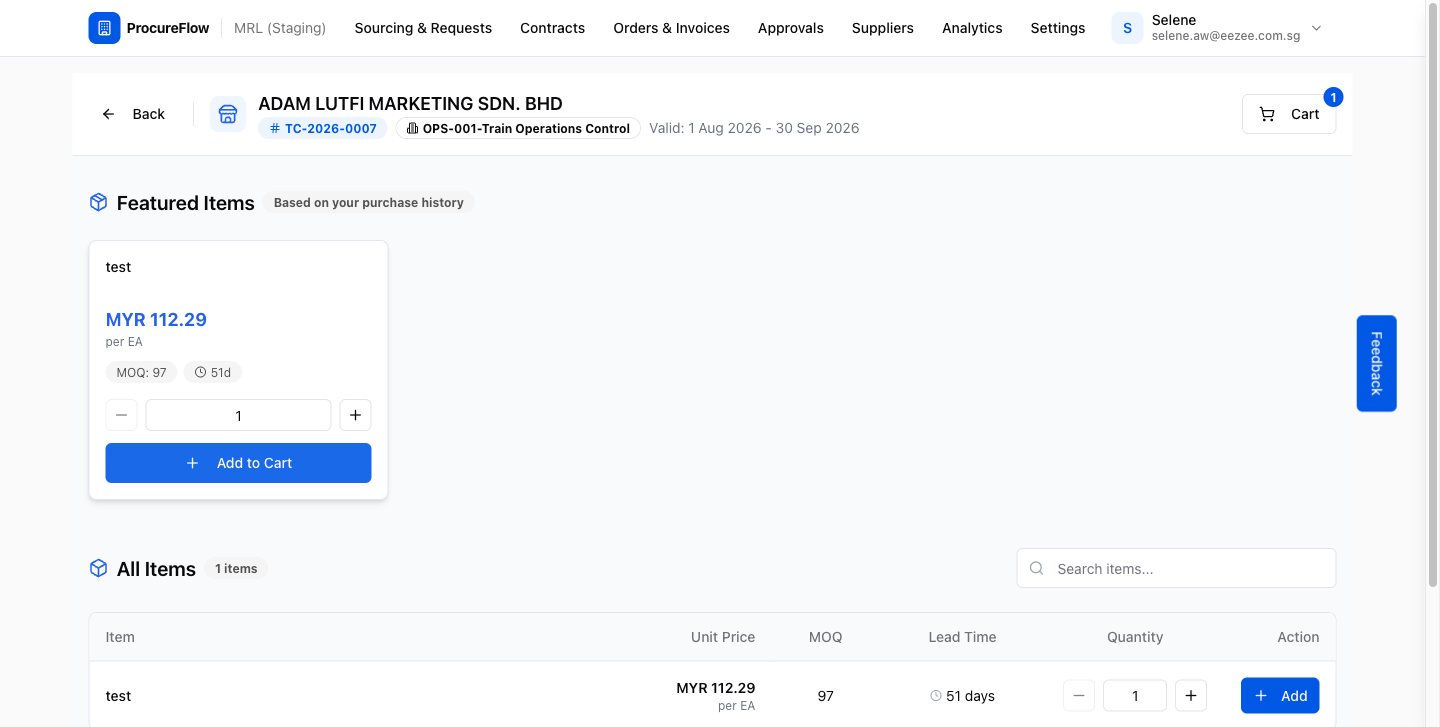Click the Add to Cart button
Image resolution: width=1440 pixels, height=727 pixels.
[238, 463]
